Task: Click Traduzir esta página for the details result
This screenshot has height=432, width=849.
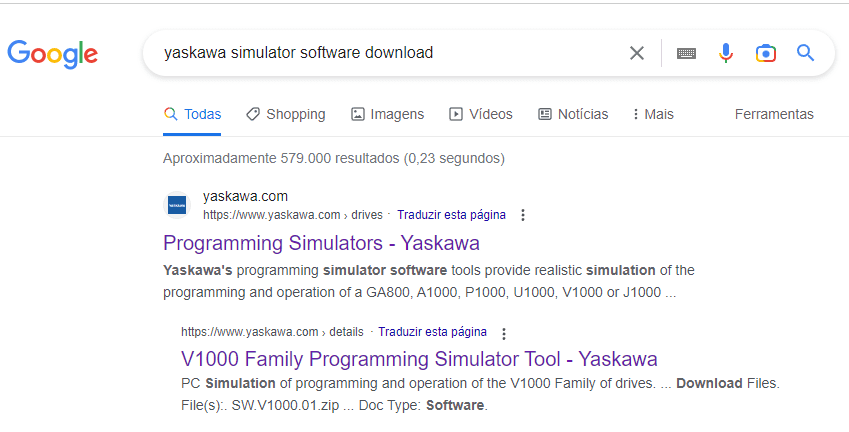Action: point(432,332)
